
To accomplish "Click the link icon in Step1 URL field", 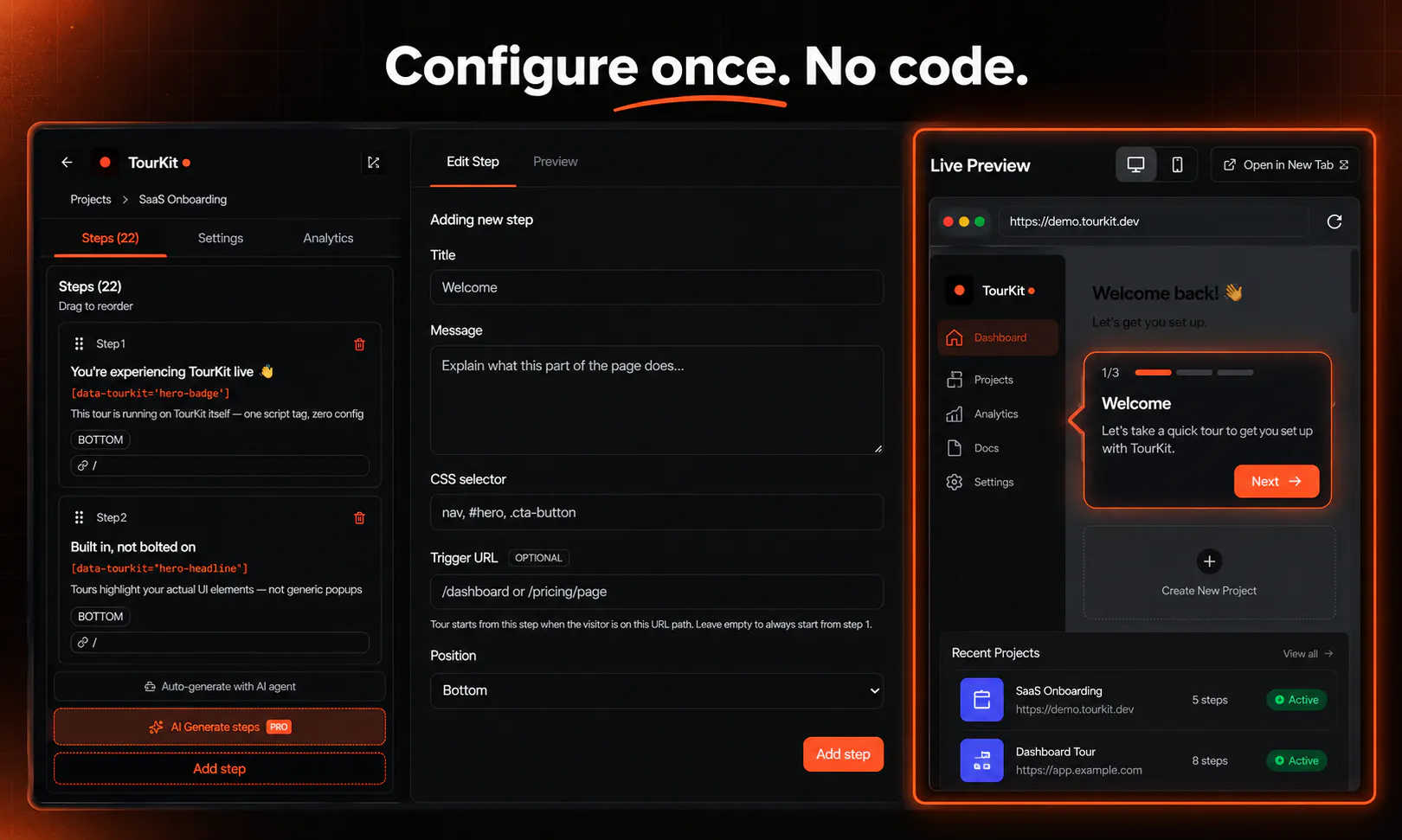I will point(83,465).
